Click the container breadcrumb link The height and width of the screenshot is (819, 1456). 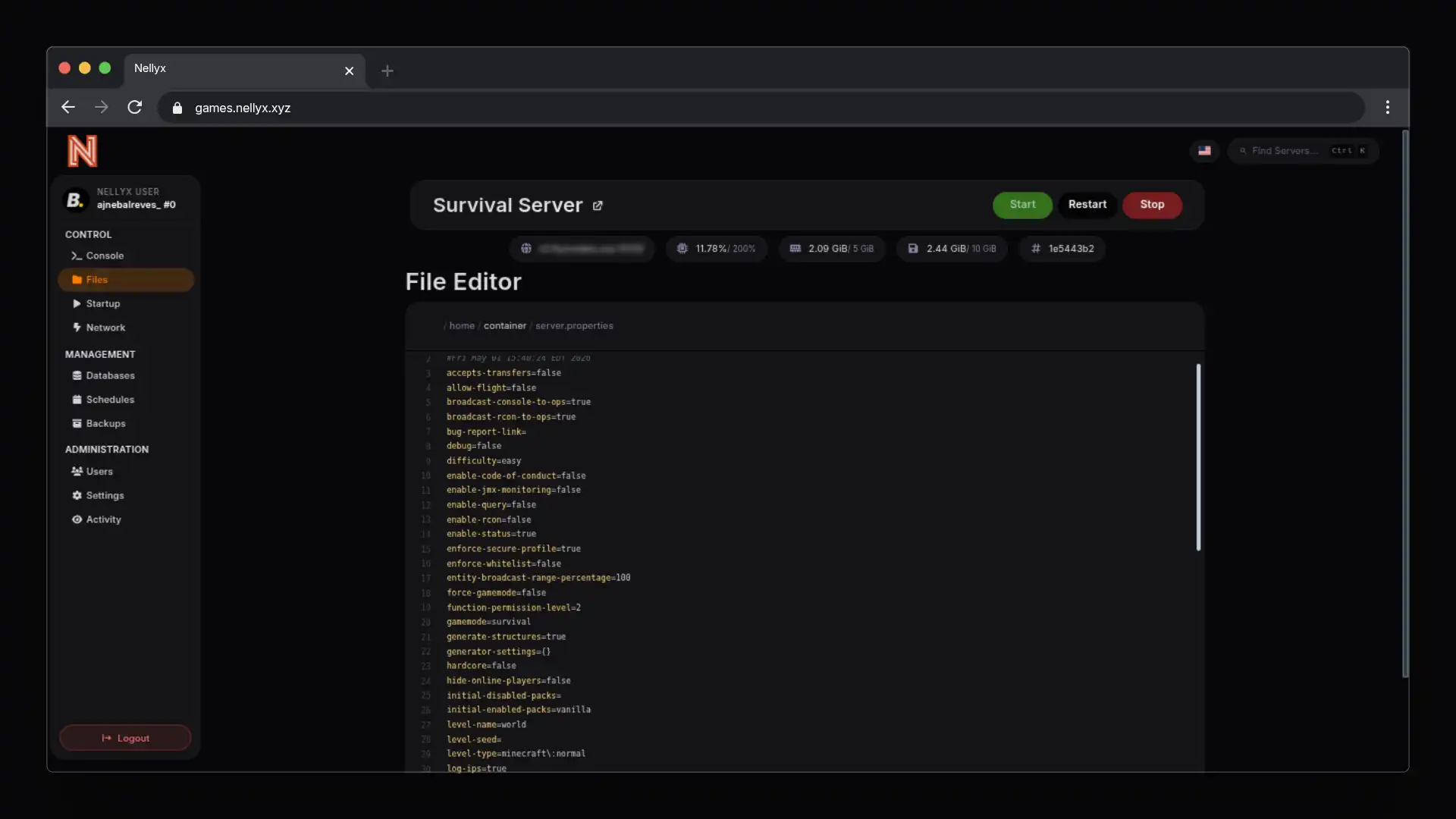point(505,326)
